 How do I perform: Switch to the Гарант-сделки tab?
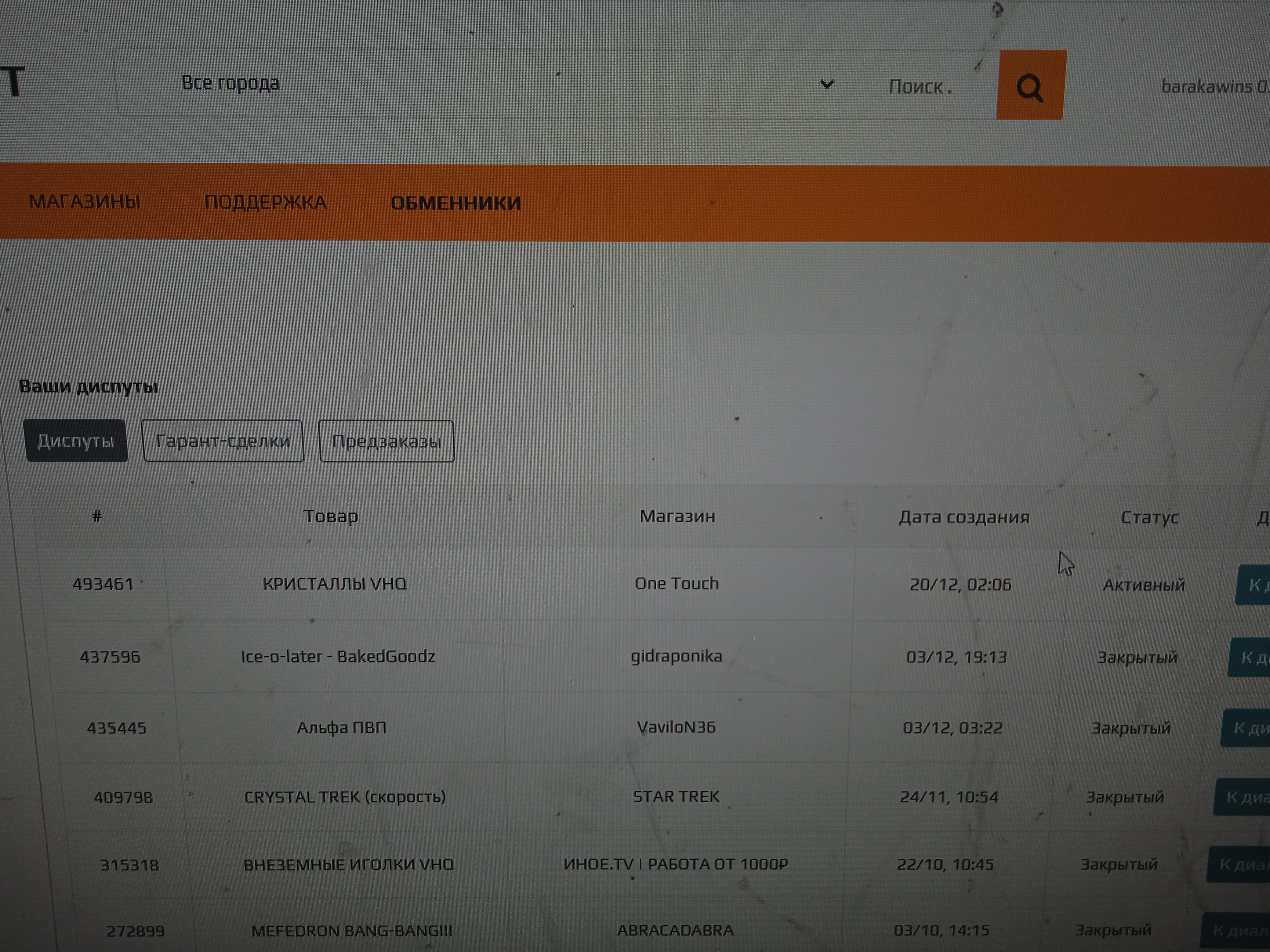223,441
